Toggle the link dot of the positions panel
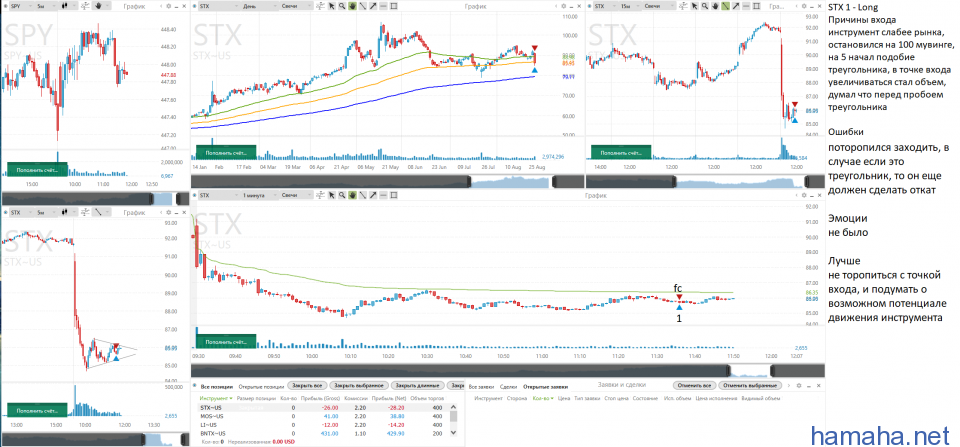 (194, 386)
